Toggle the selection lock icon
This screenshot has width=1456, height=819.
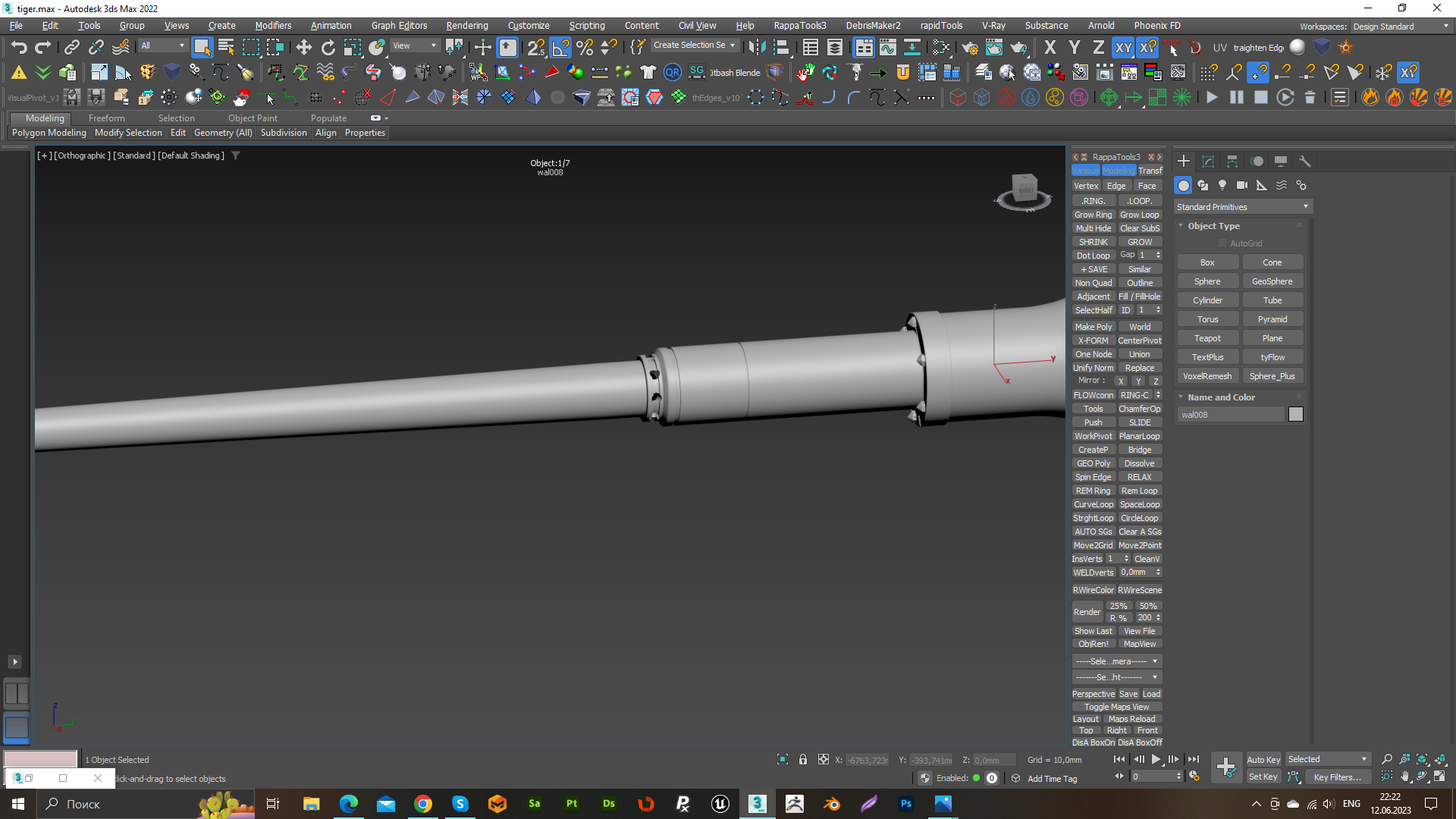coord(803,759)
